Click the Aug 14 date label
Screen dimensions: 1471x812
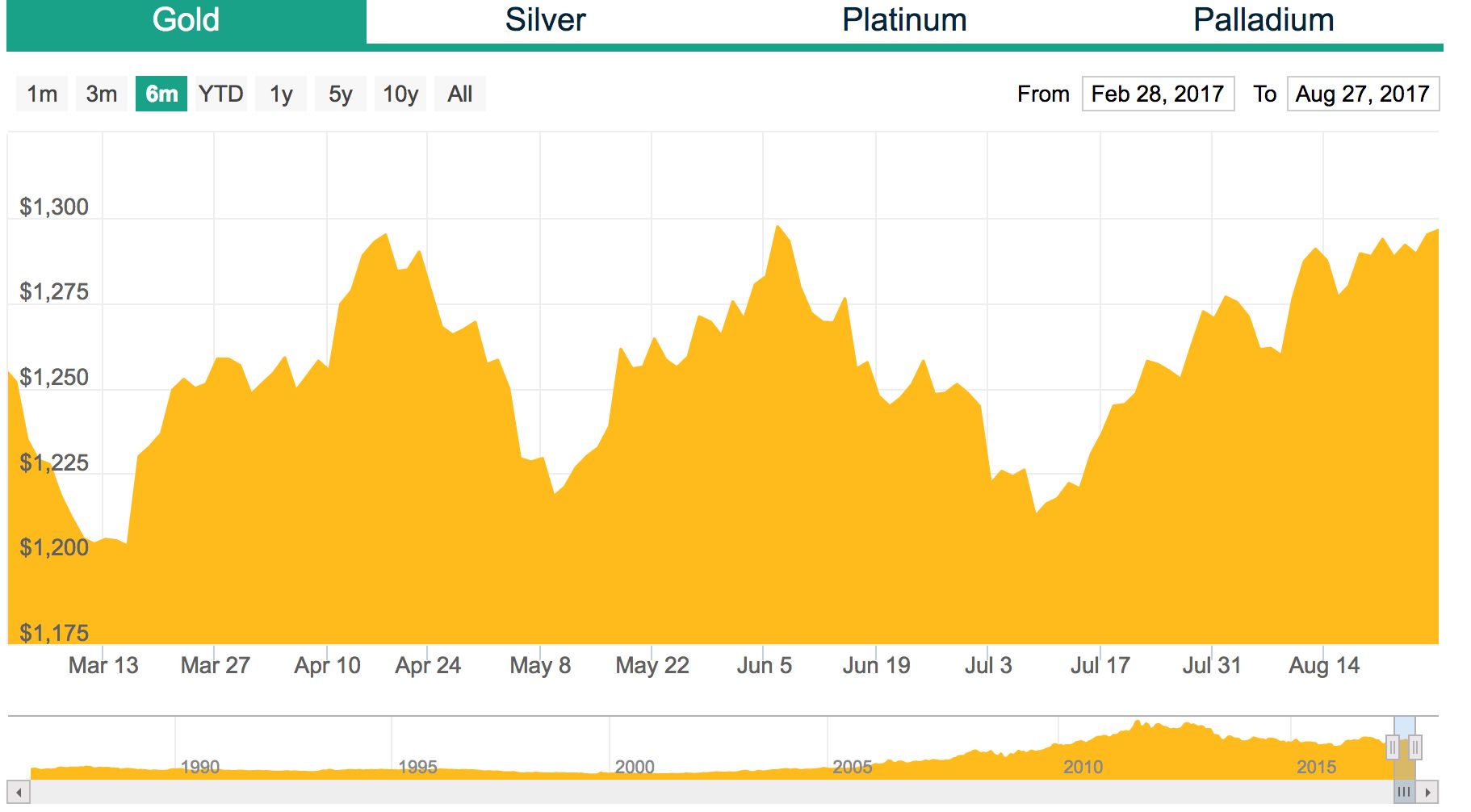point(1324,666)
